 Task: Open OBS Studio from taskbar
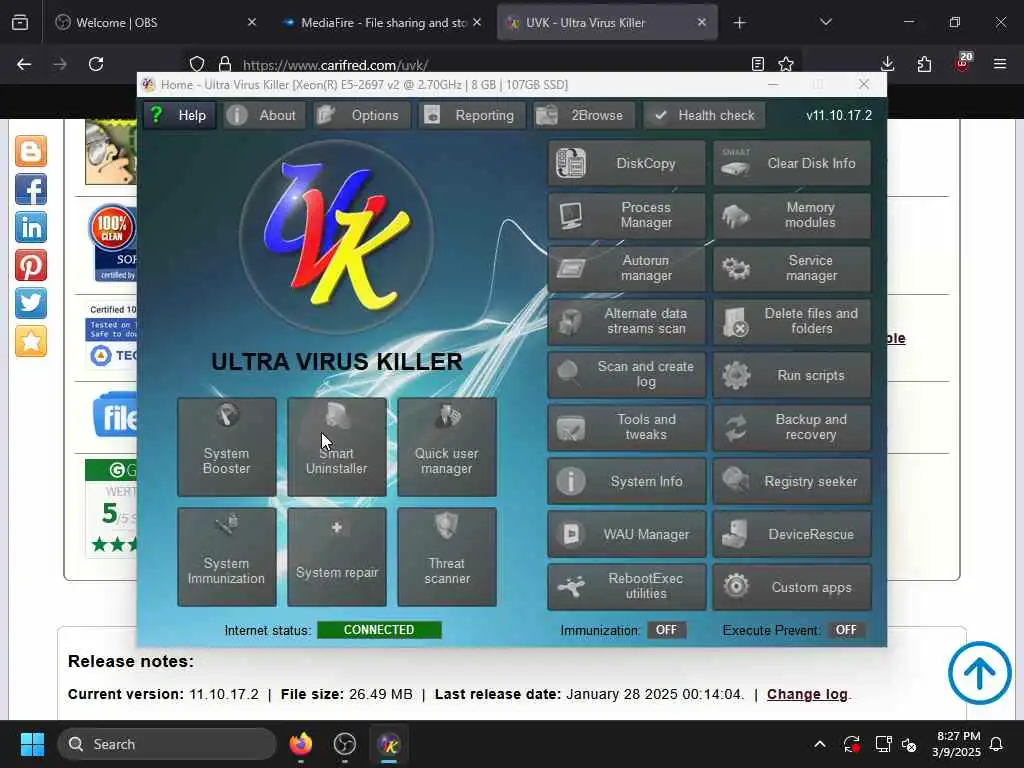coord(345,744)
